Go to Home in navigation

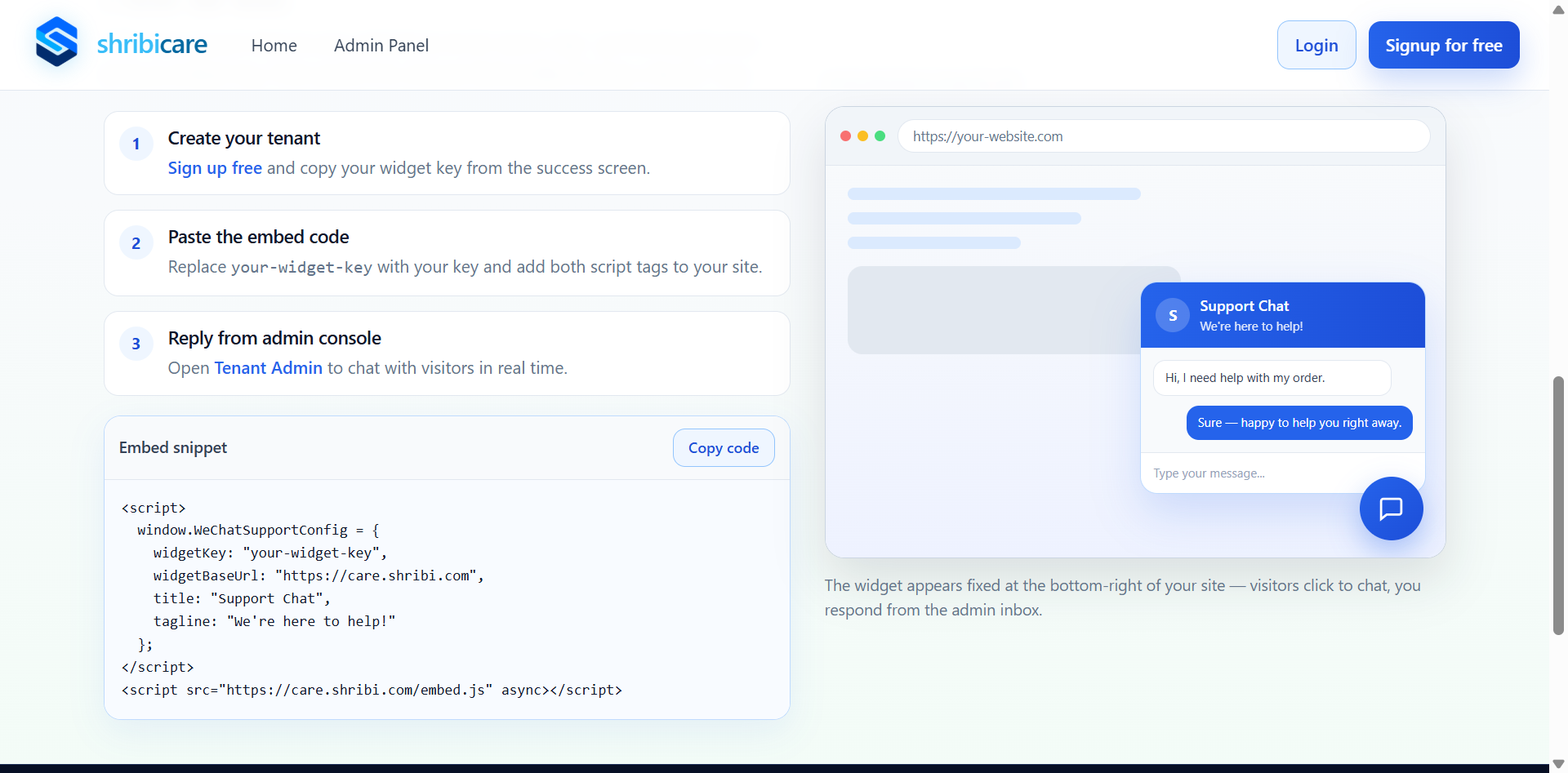click(x=274, y=46)
